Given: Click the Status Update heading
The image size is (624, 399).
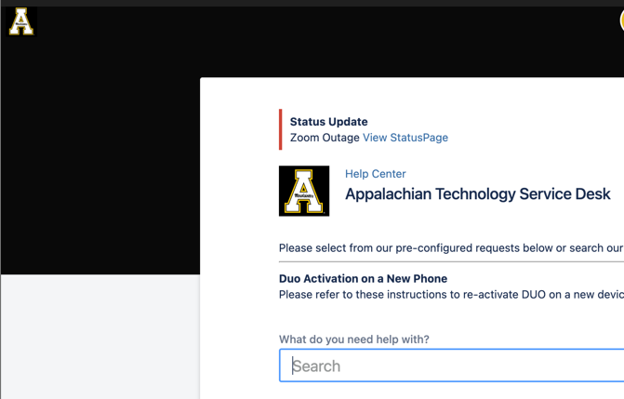Looking at the screenshot, I should [329, 122].
